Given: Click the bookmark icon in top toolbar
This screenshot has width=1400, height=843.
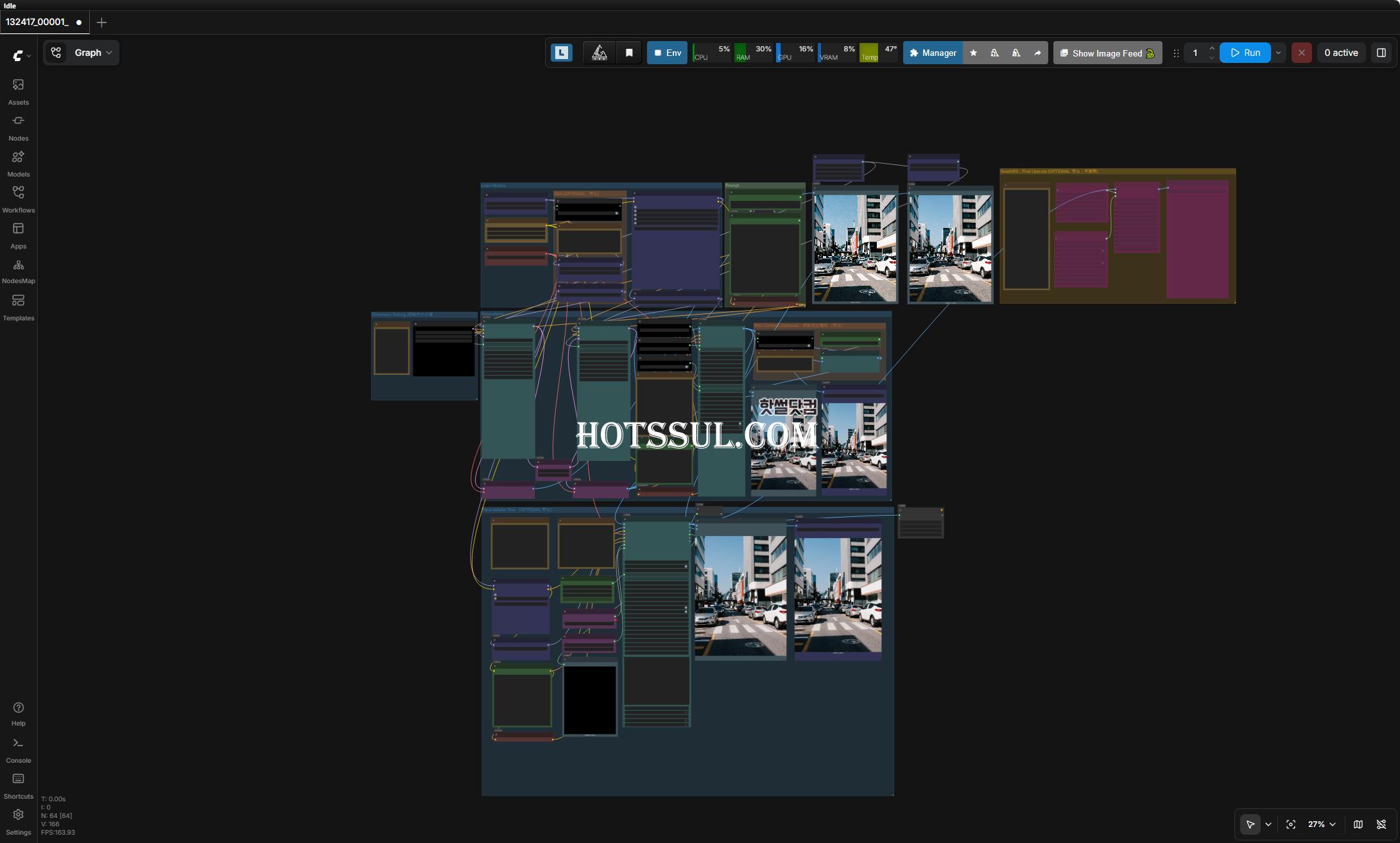Looking at the screenshot, I should click(629, 53).
